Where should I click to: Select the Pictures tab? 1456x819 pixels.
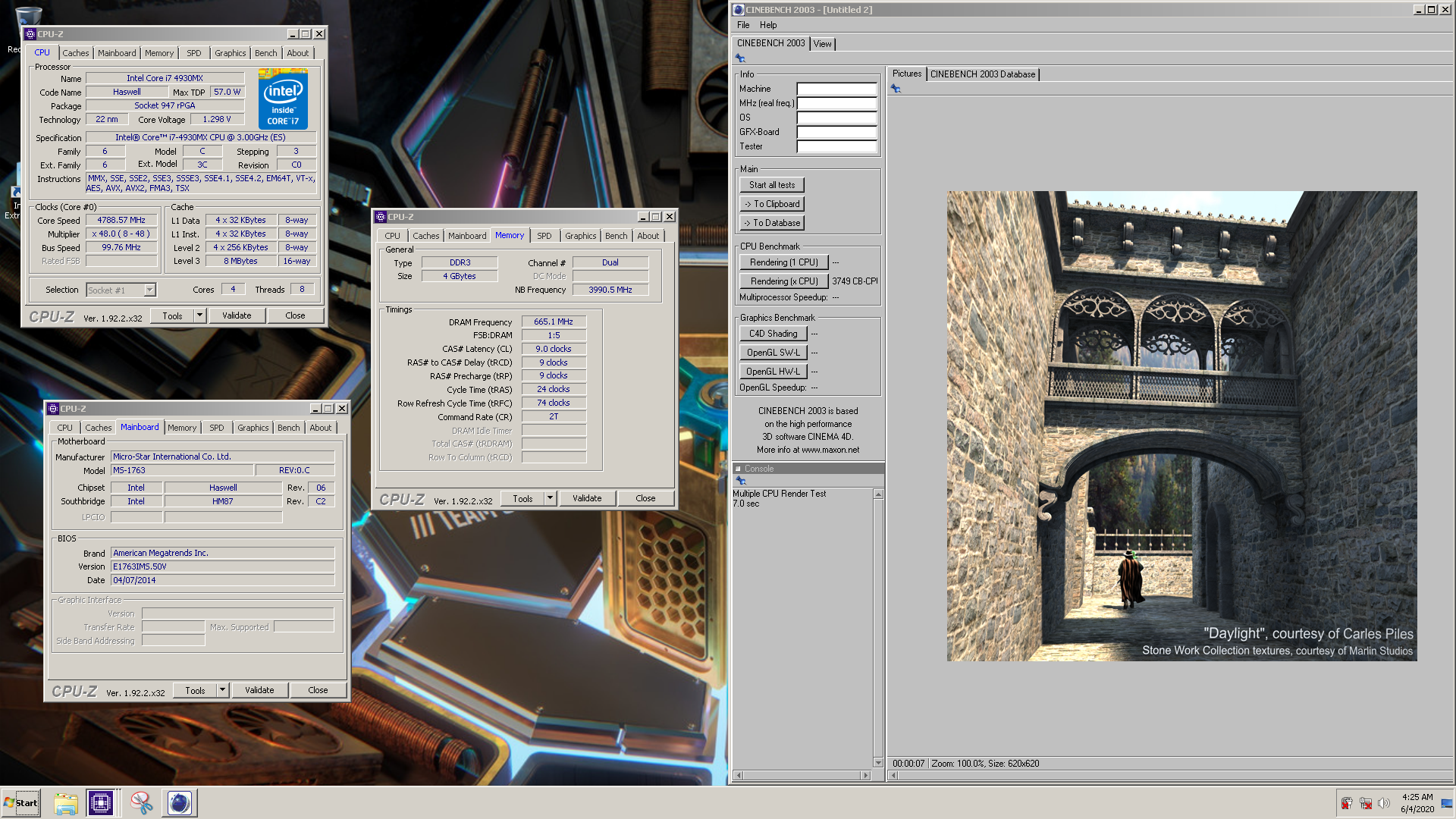tap(907, 74)
